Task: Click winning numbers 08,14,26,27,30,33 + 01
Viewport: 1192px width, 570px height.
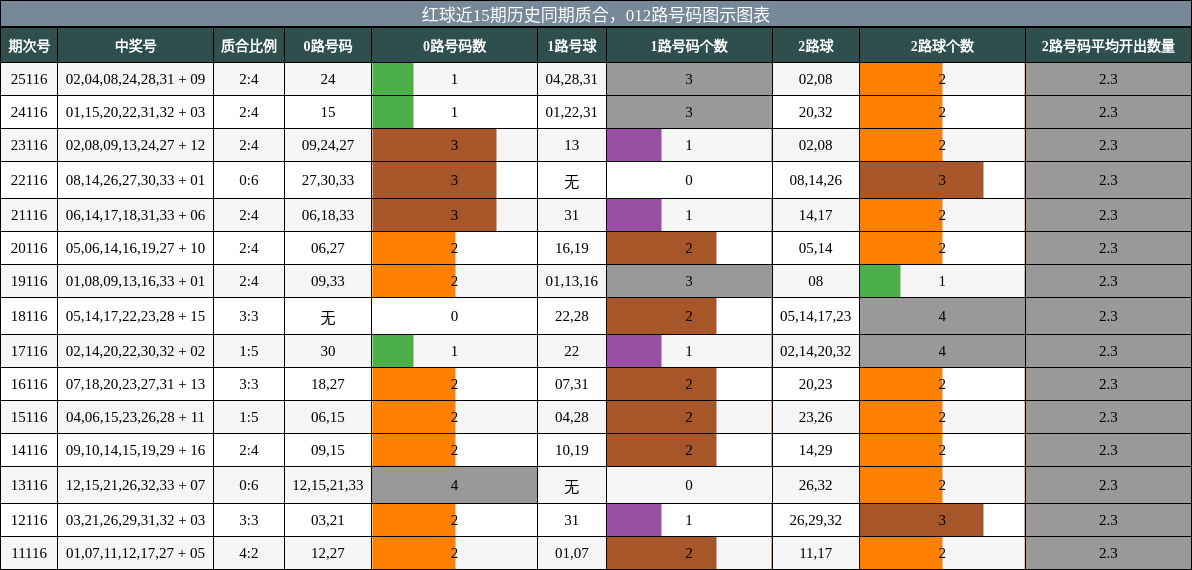Action: tap(135, 180)
